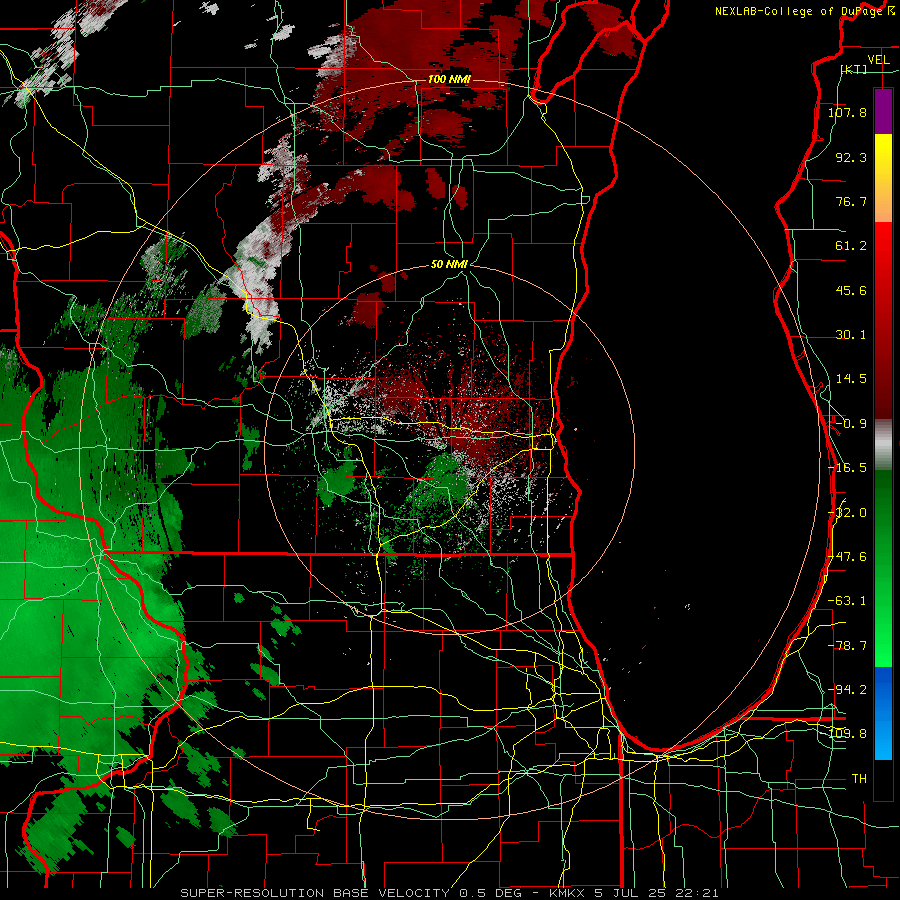Click the [KT] units label
The image size is (900, 900).
click(x=854, y=69)
